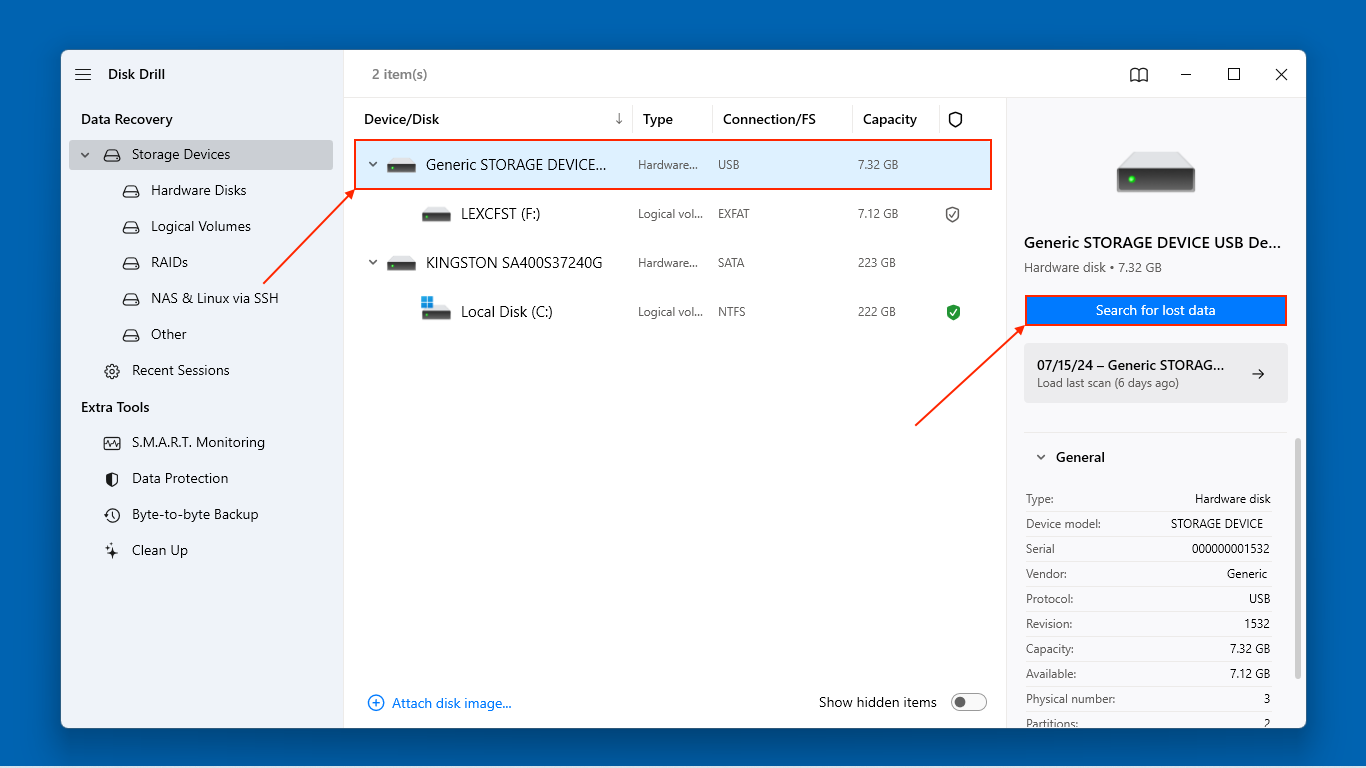This screenshot has height=768, width=1366.
Task: Open the help book icon
Action: tap(1139, 75)
